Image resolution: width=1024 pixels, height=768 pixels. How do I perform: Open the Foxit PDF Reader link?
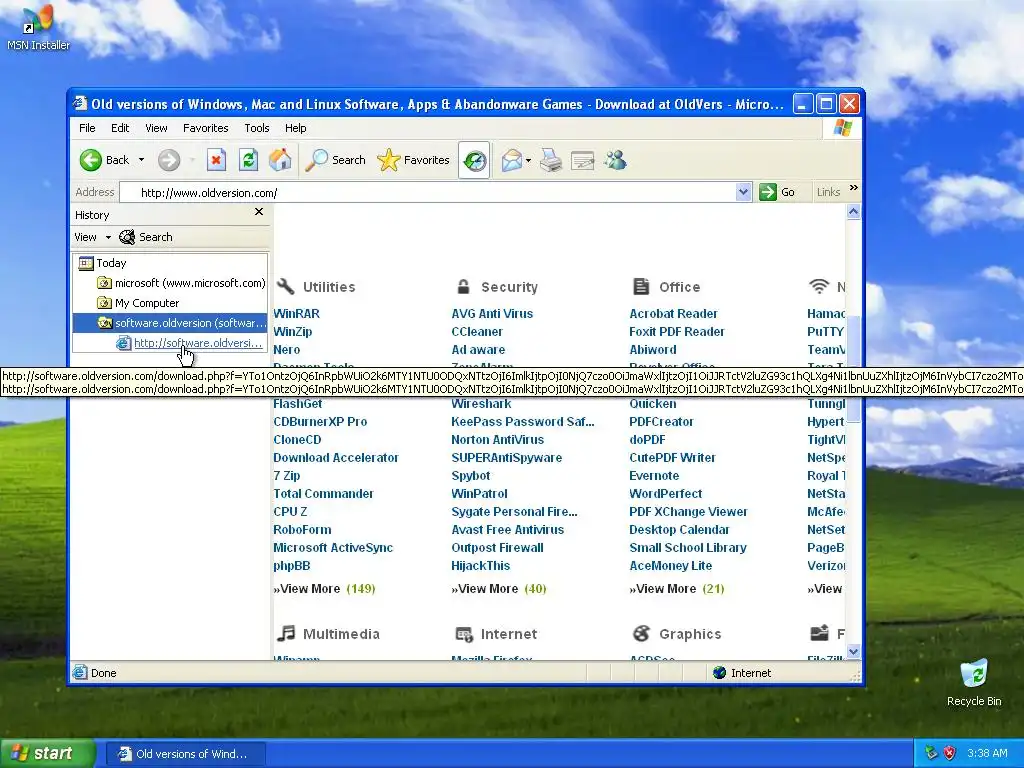click(x=677, y=332)
